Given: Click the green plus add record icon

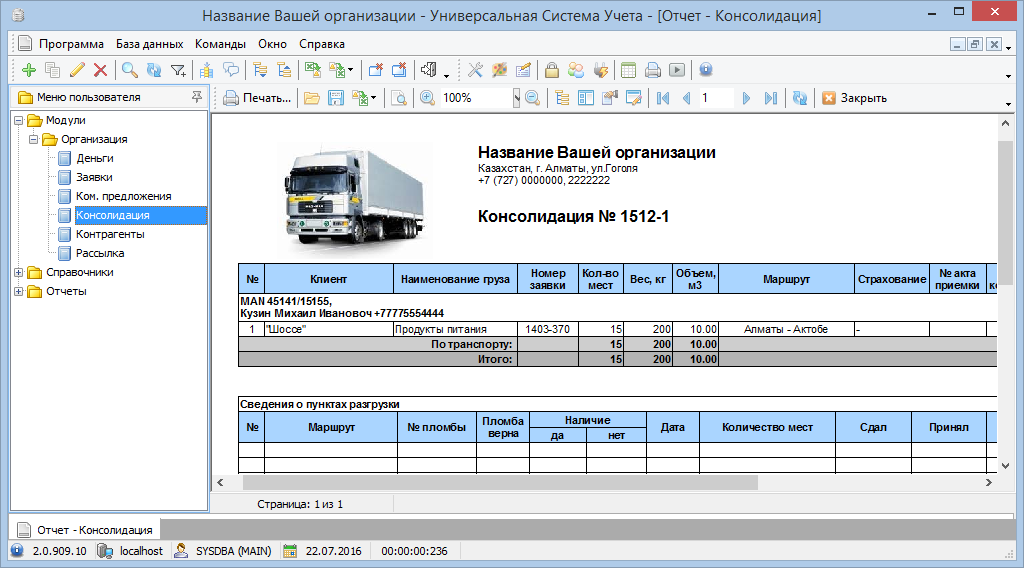Looking at the screenshot, I should tap(28, 70).
